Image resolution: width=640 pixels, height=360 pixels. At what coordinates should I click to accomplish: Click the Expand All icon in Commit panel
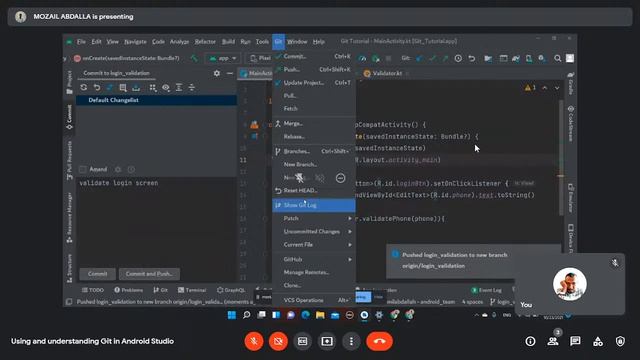click(x=179, y=87)
